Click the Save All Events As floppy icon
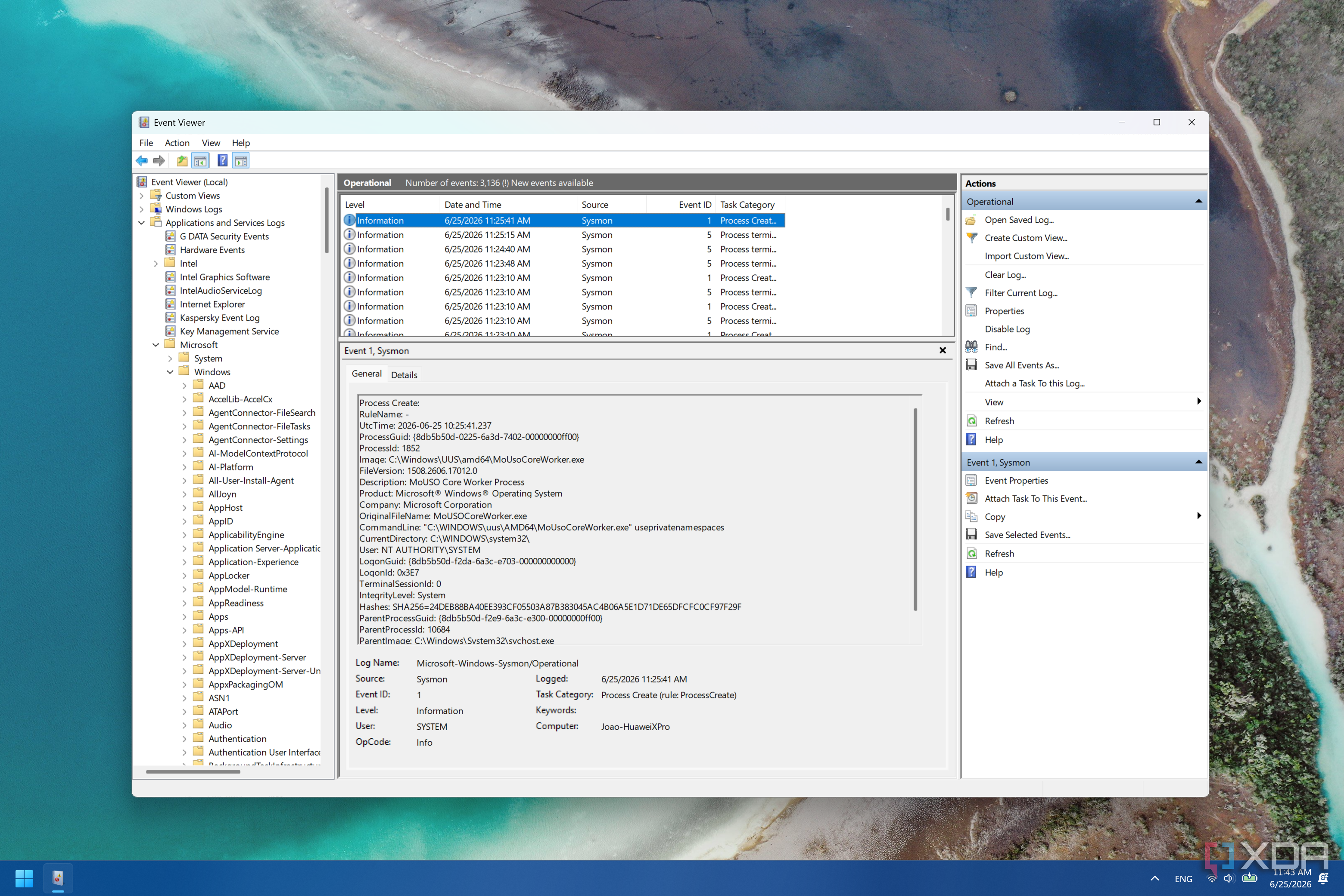This screenshot has height=896, width=1344. tap(971, 365)
